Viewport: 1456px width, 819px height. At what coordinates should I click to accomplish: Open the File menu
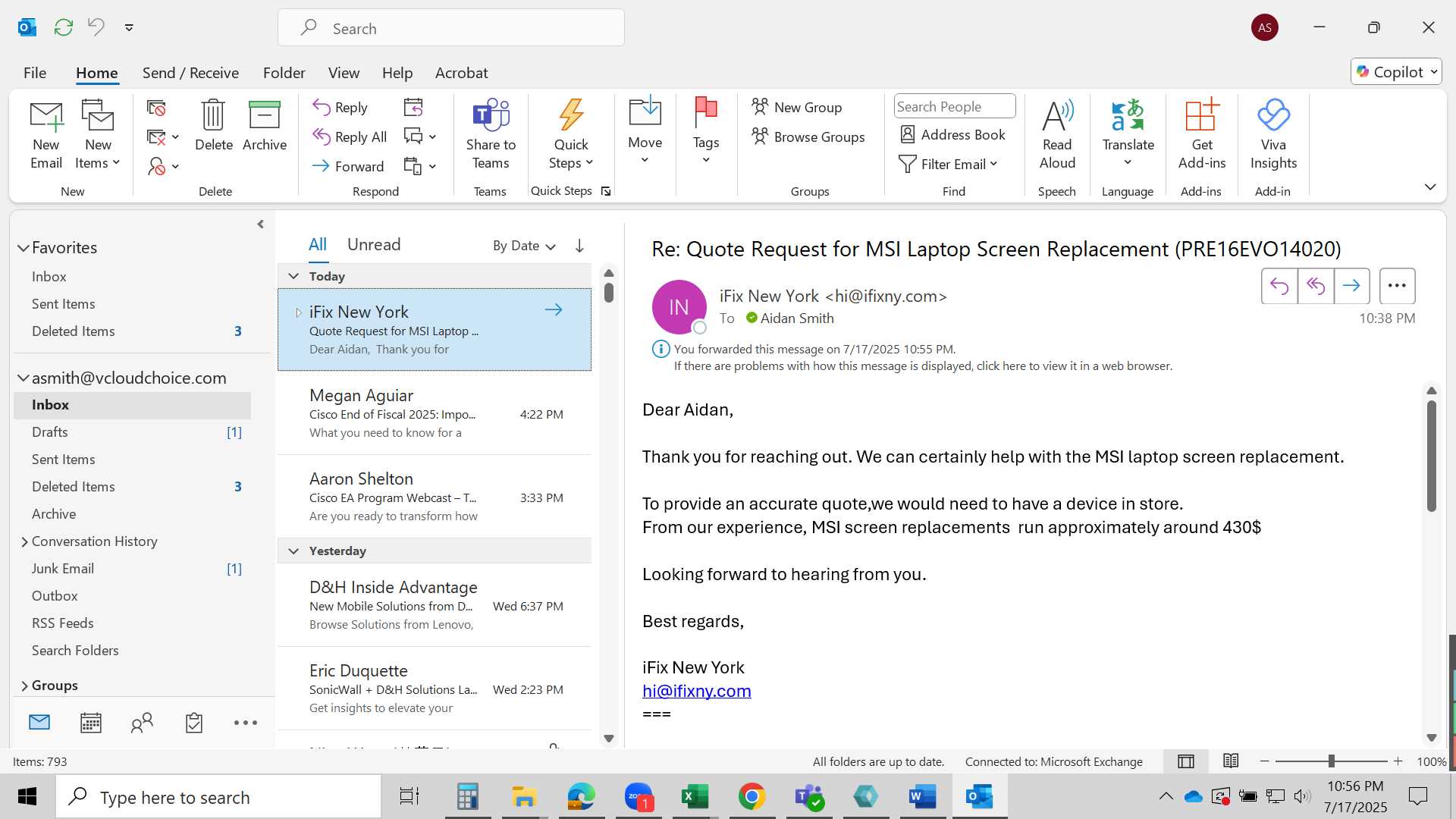pyautogui.click(x=35, y=73)
